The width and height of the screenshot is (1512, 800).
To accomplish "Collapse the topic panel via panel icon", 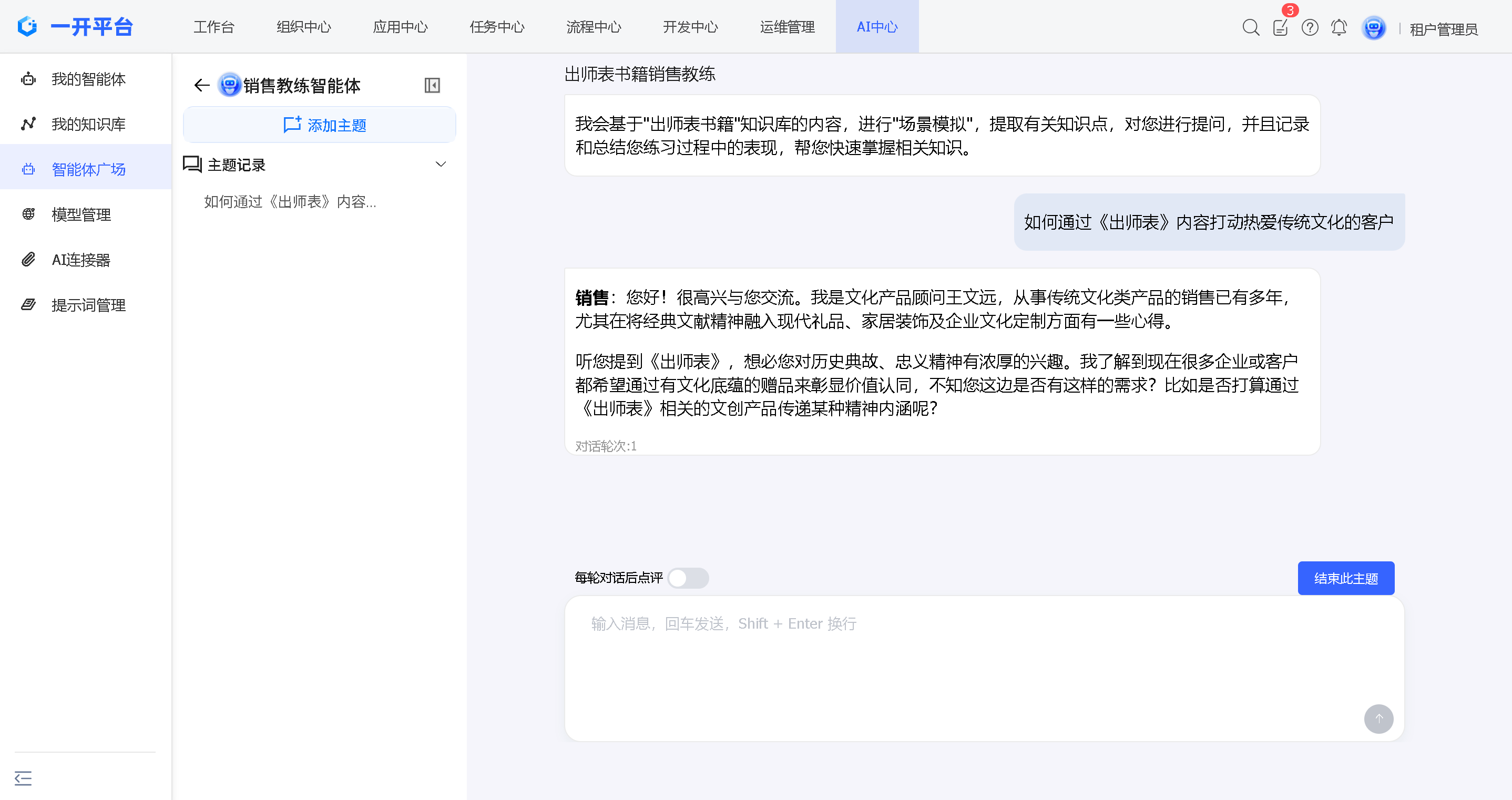I will [432, 86].
